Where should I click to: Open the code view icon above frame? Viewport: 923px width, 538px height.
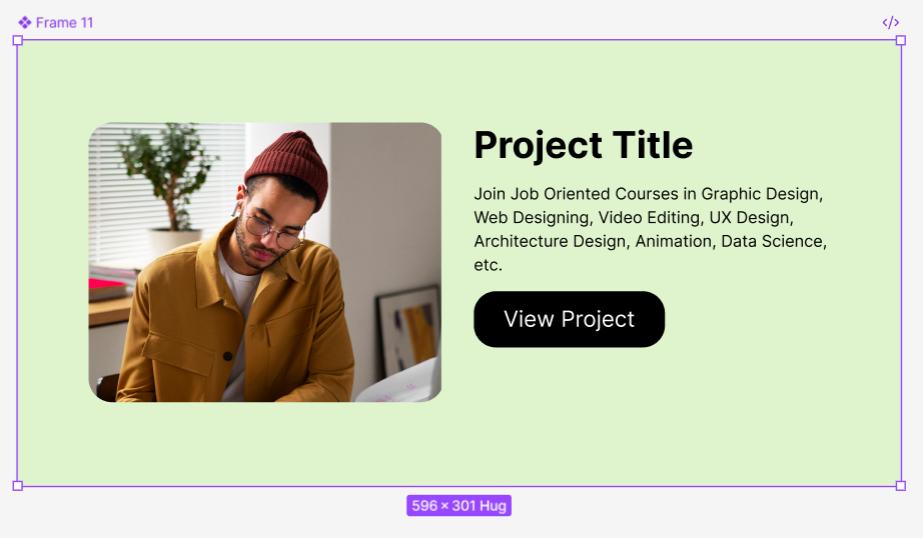point(890,22)
